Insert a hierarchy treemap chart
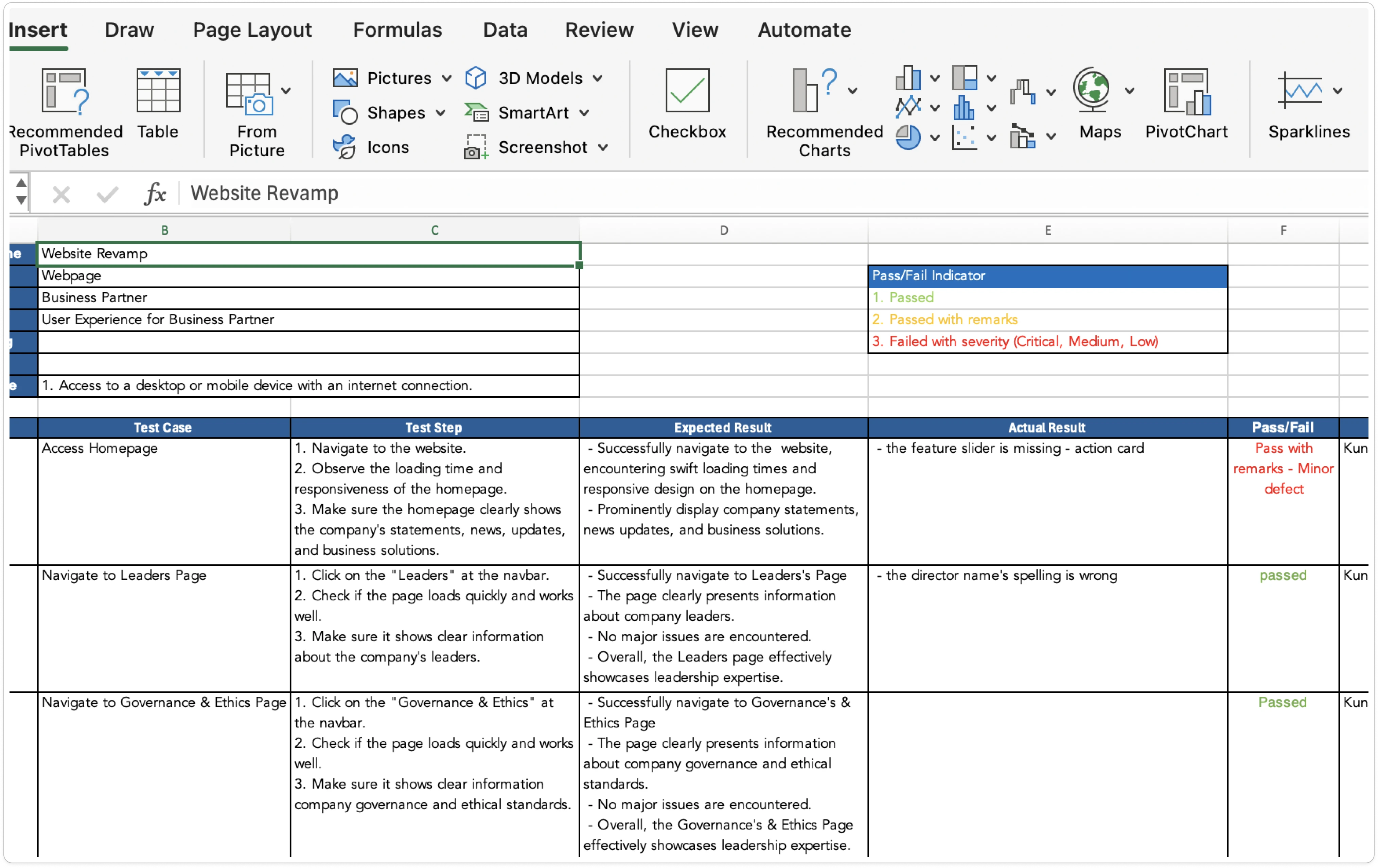This screenshot has width=1378, height=868. [x=965, y=78]
